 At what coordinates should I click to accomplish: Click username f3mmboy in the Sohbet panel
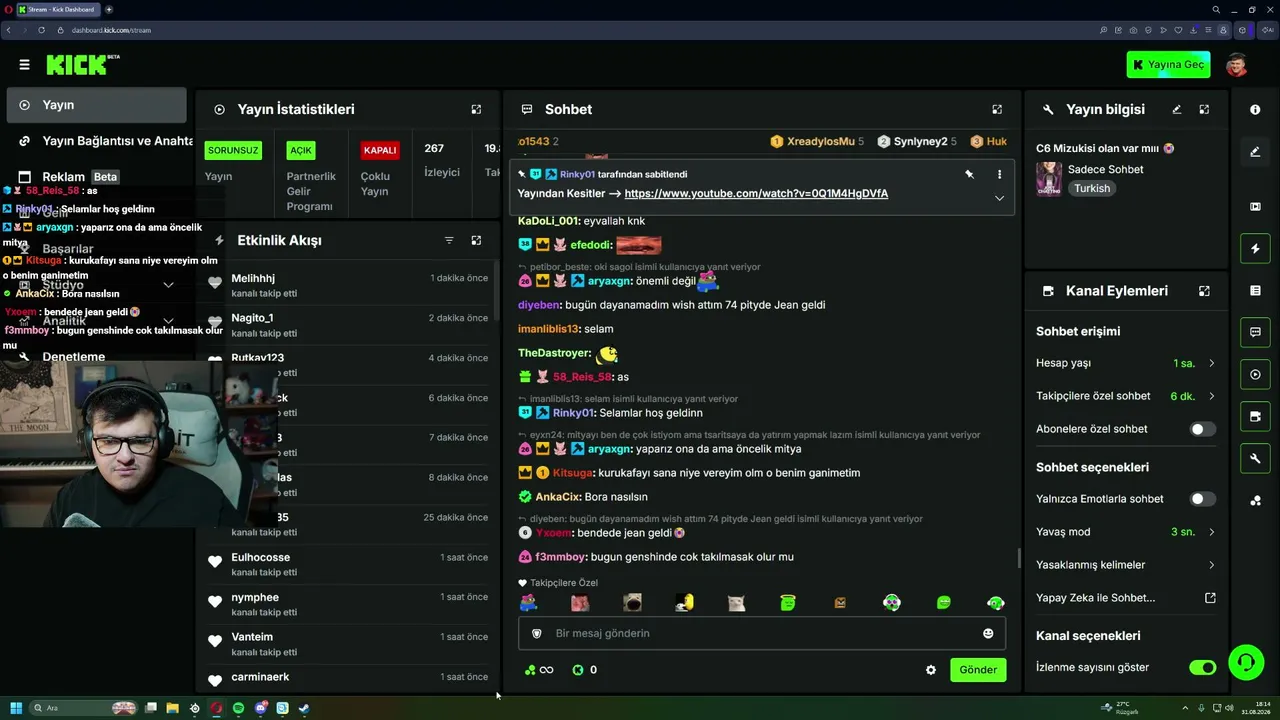click(560, 557)
